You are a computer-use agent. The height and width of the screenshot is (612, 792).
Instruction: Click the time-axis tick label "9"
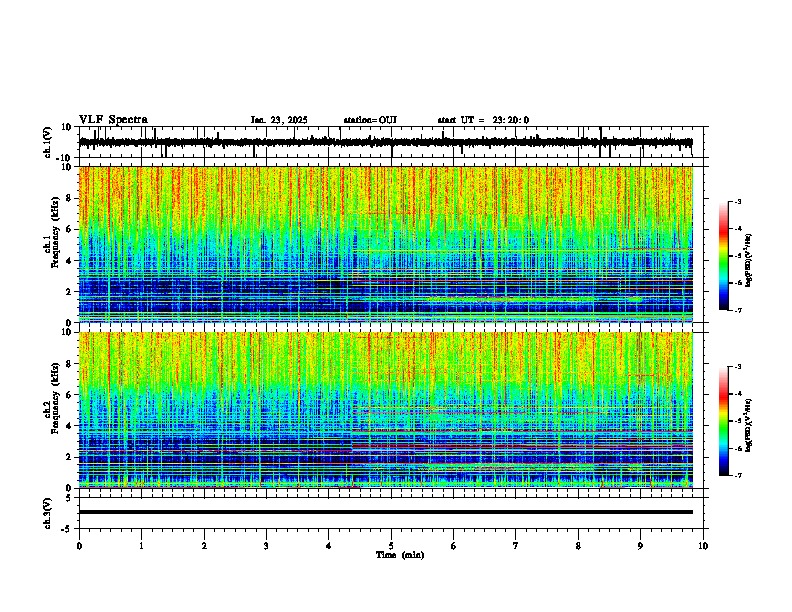tap(640, 546)
